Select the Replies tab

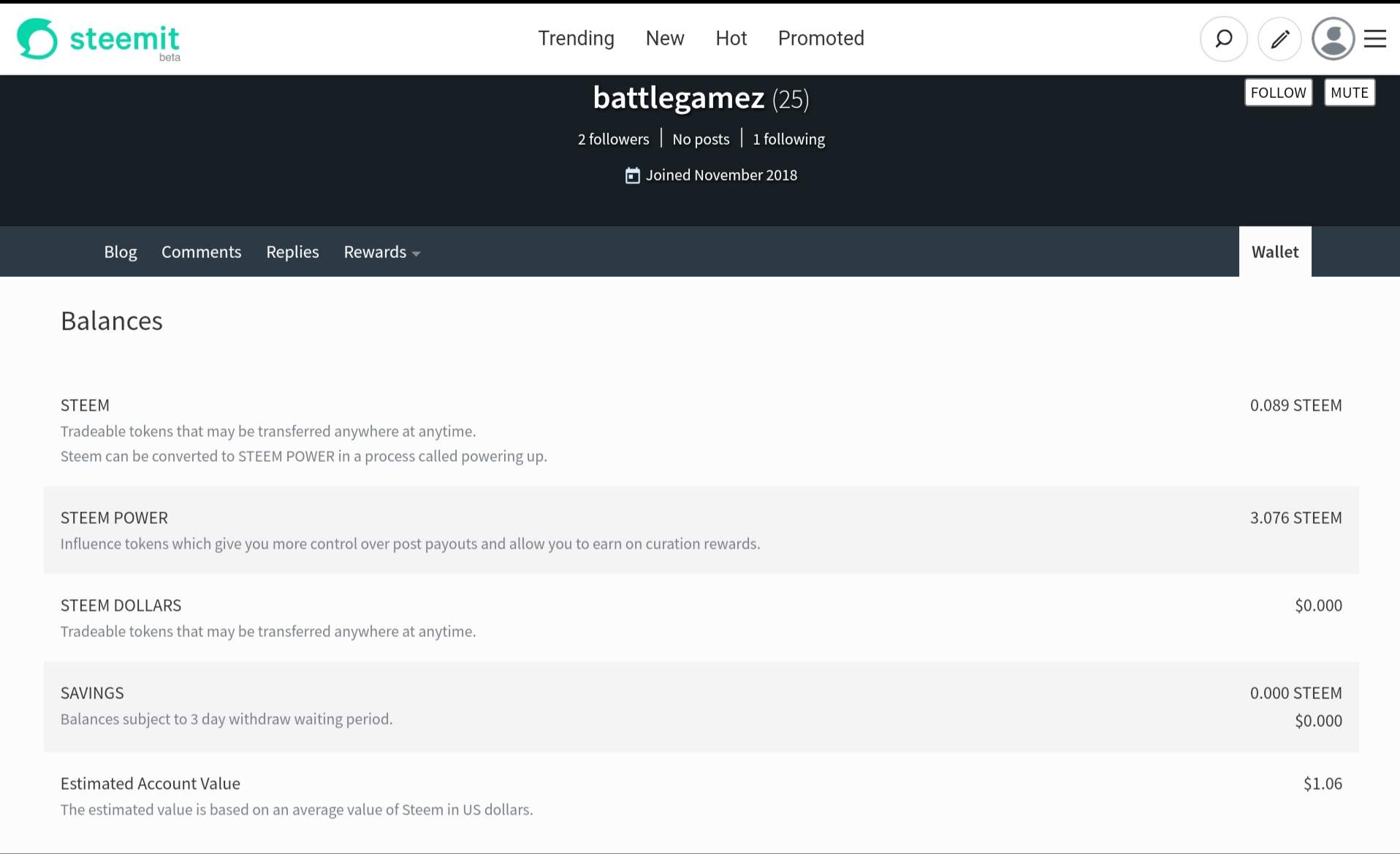292,252
